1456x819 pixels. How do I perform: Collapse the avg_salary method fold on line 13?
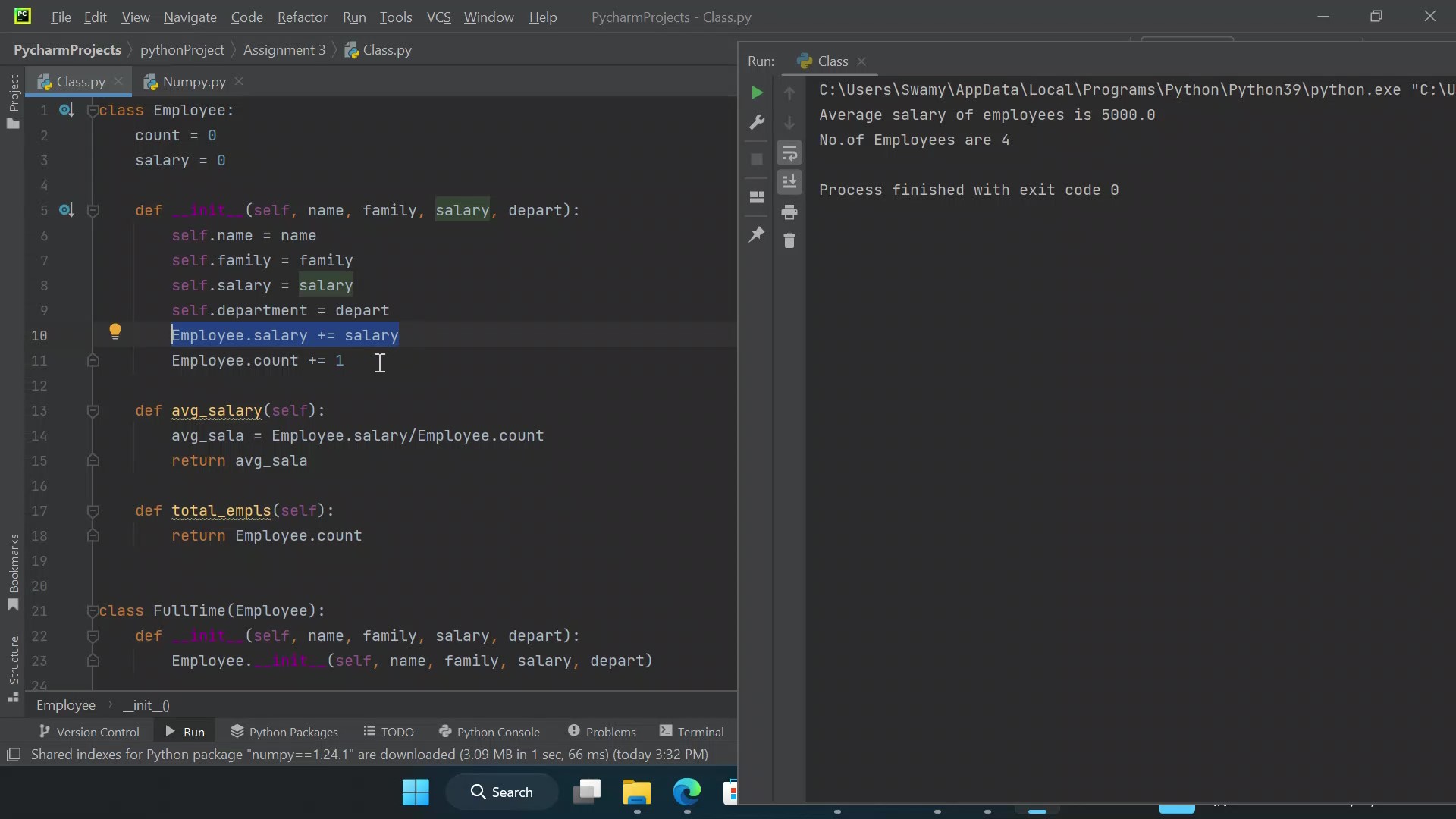(x=93, y=411)
